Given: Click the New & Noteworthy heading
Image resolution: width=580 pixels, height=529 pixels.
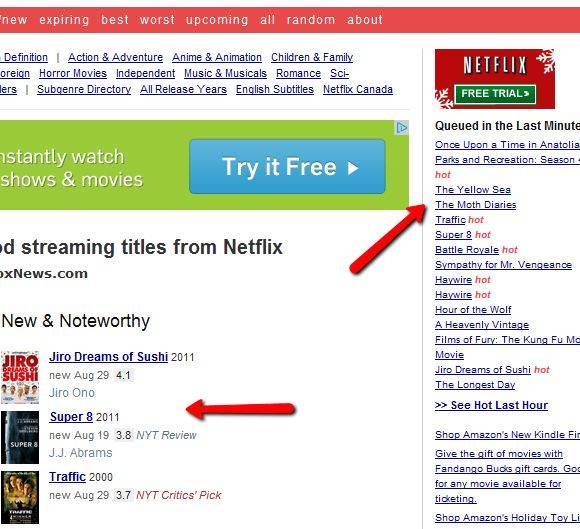Looking at the screenshot, I should [75, 321].
